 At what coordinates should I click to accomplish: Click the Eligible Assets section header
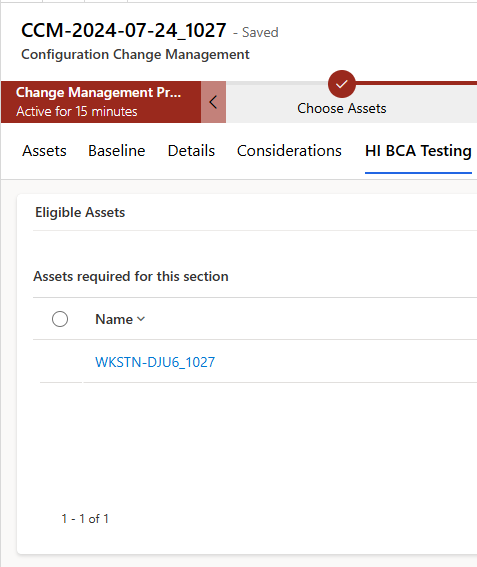[80, 212]
